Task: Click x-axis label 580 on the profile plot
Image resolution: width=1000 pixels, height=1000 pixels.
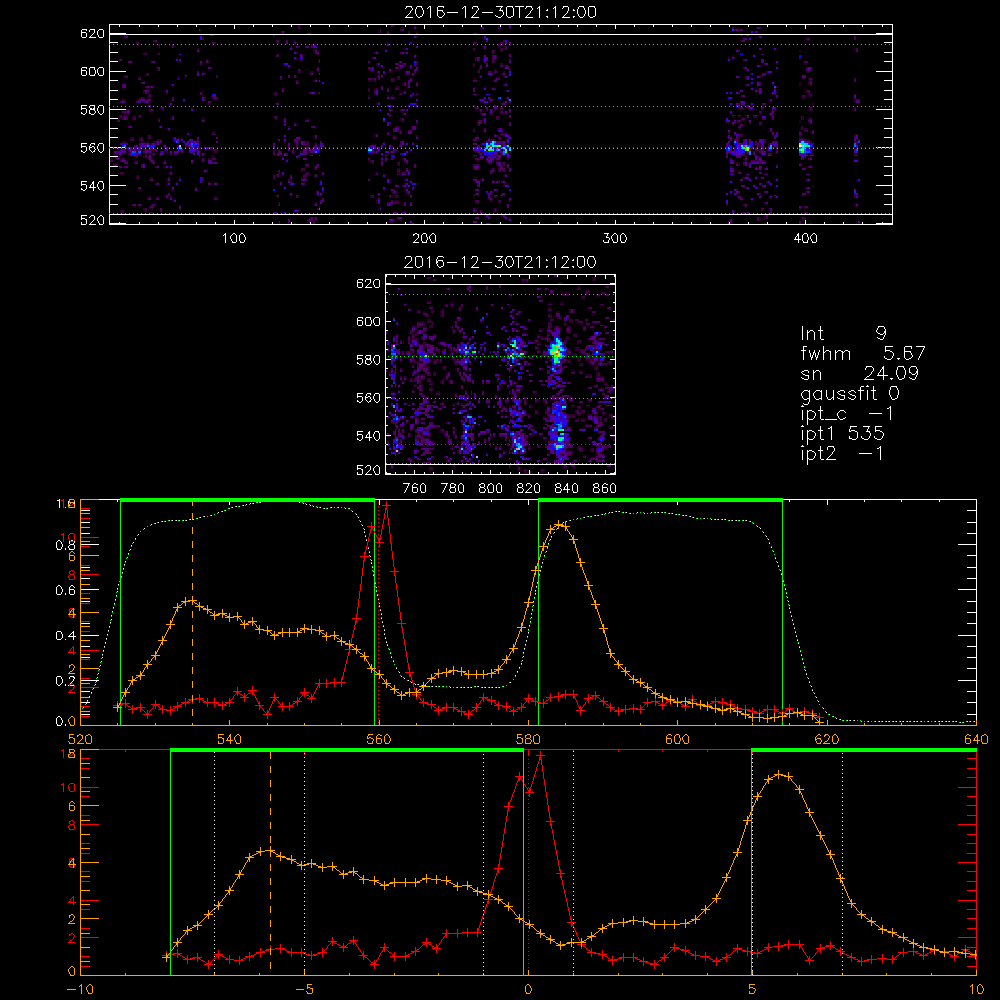Action: tap(528, 740)
